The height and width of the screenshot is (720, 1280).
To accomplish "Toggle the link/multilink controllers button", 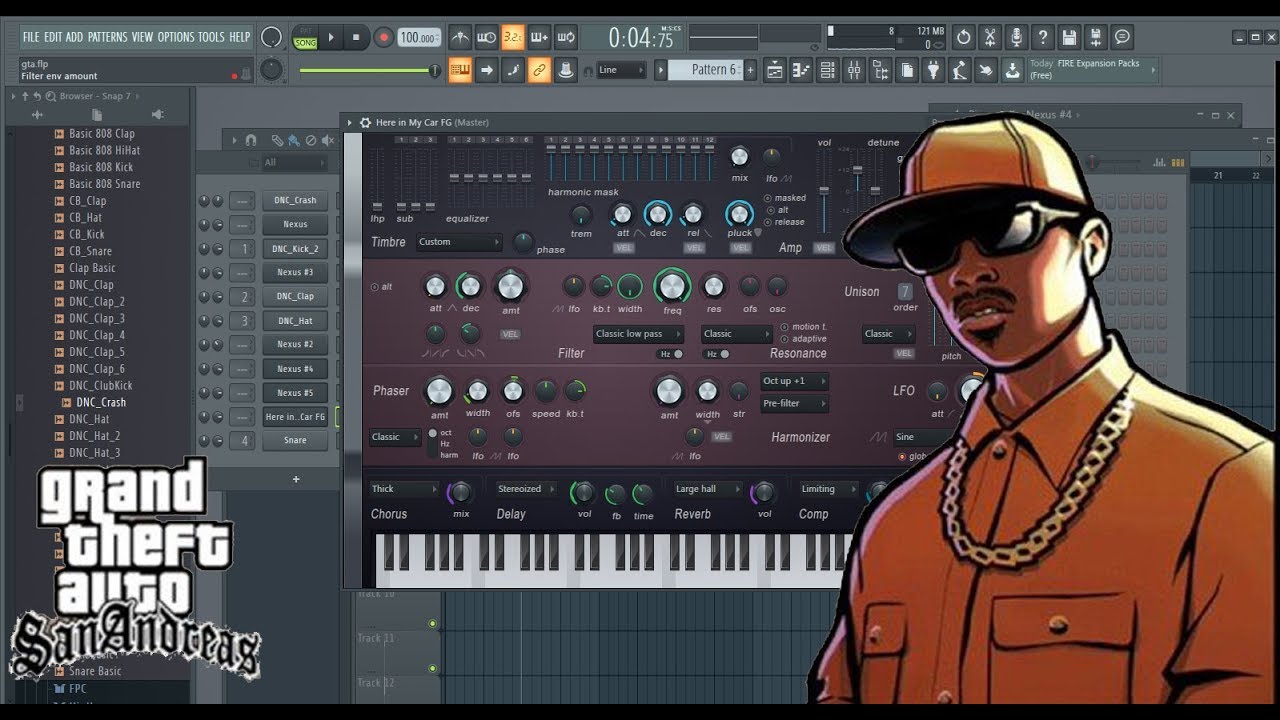I will pos(539,70).
